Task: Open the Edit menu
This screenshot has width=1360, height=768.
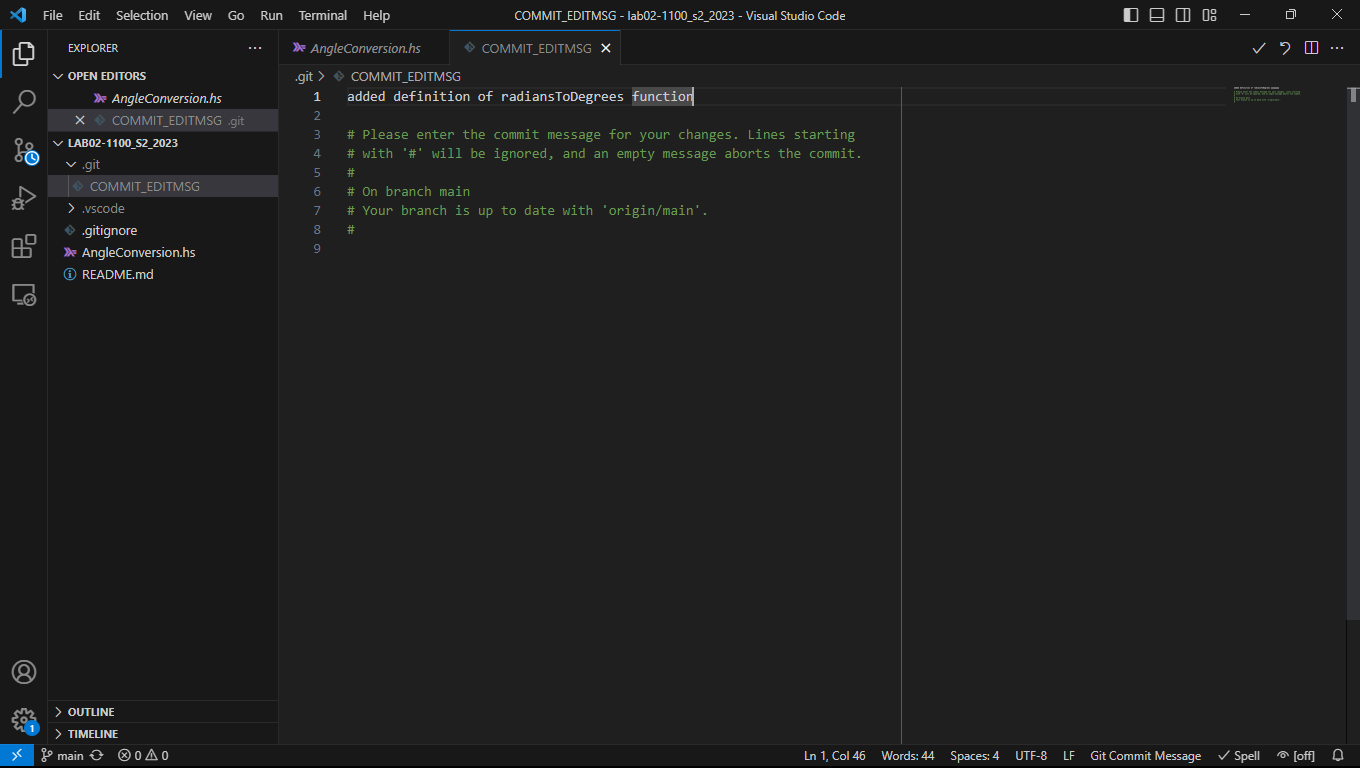Action: [x=89, y=15]
